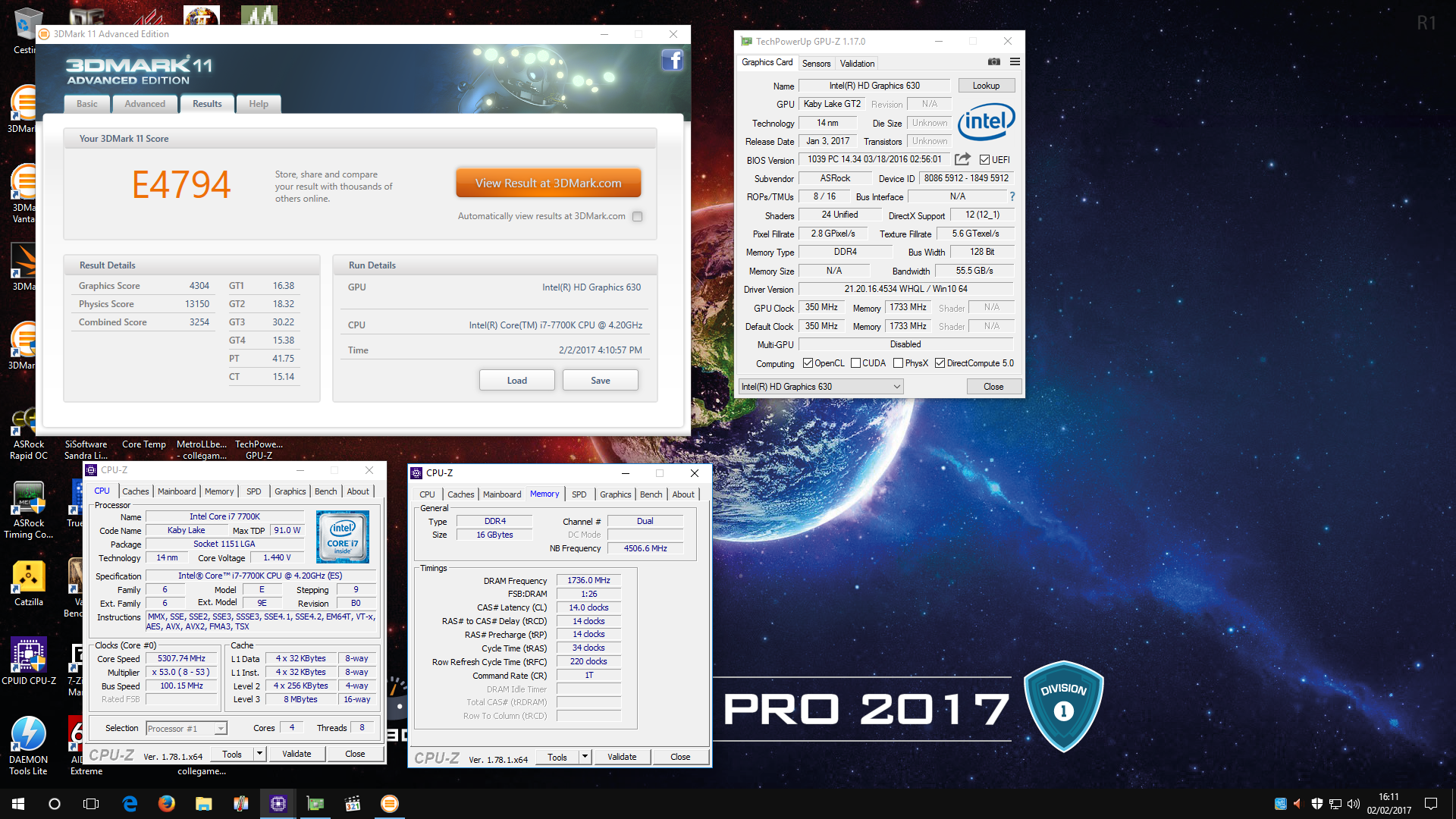Click Close button in GPU-Z
Viewport: 1456px width, 819px height.
coord(993,387)
